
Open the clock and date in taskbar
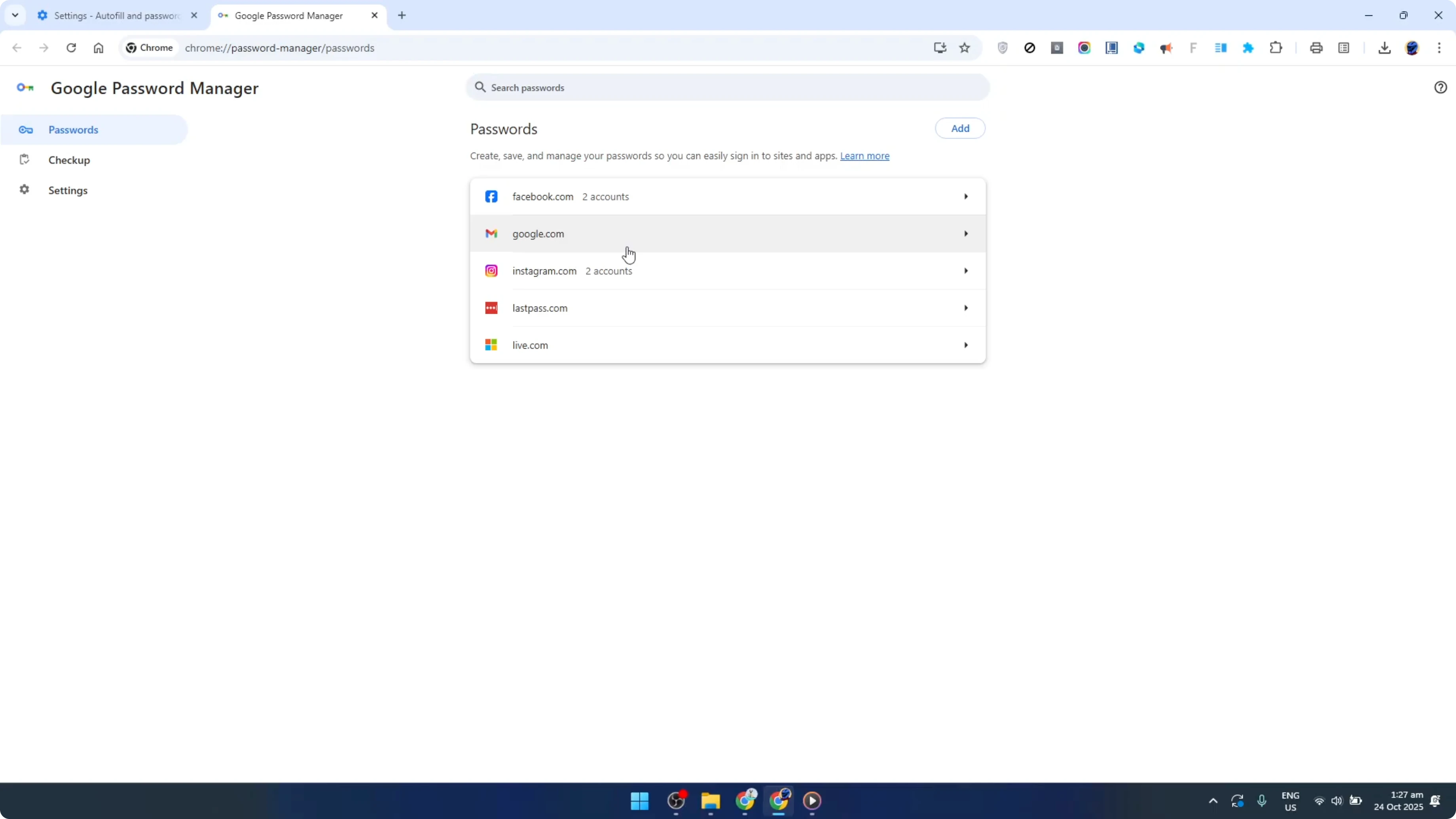tap(1398, 801)
